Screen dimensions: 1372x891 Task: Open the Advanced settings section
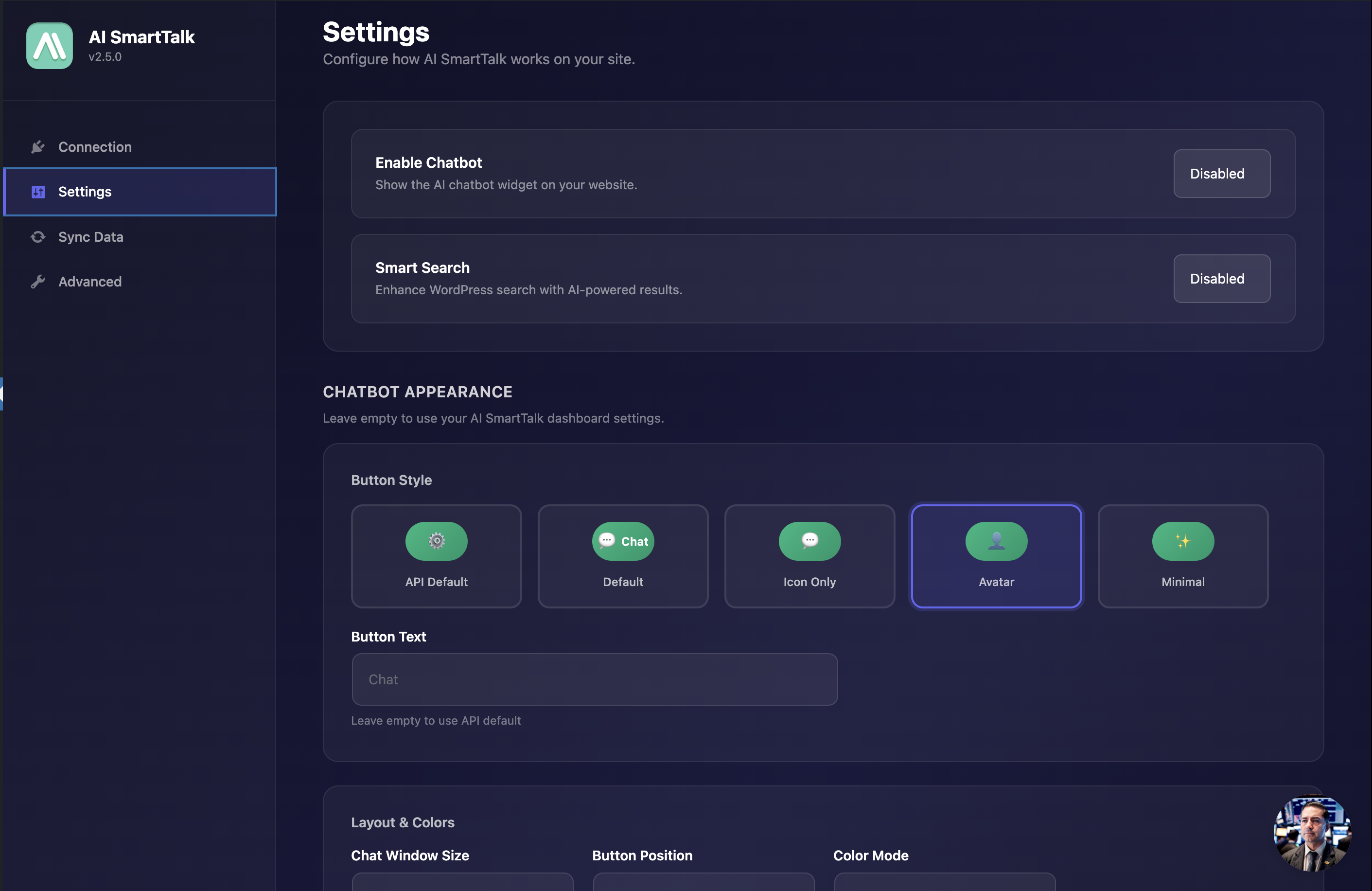(x=89, y=282)
